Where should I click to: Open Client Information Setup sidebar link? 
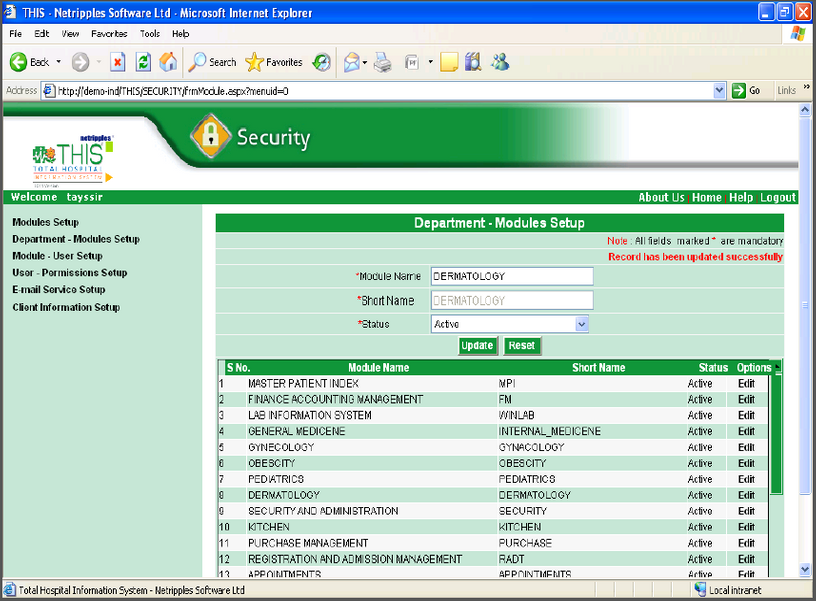[66, 308]
